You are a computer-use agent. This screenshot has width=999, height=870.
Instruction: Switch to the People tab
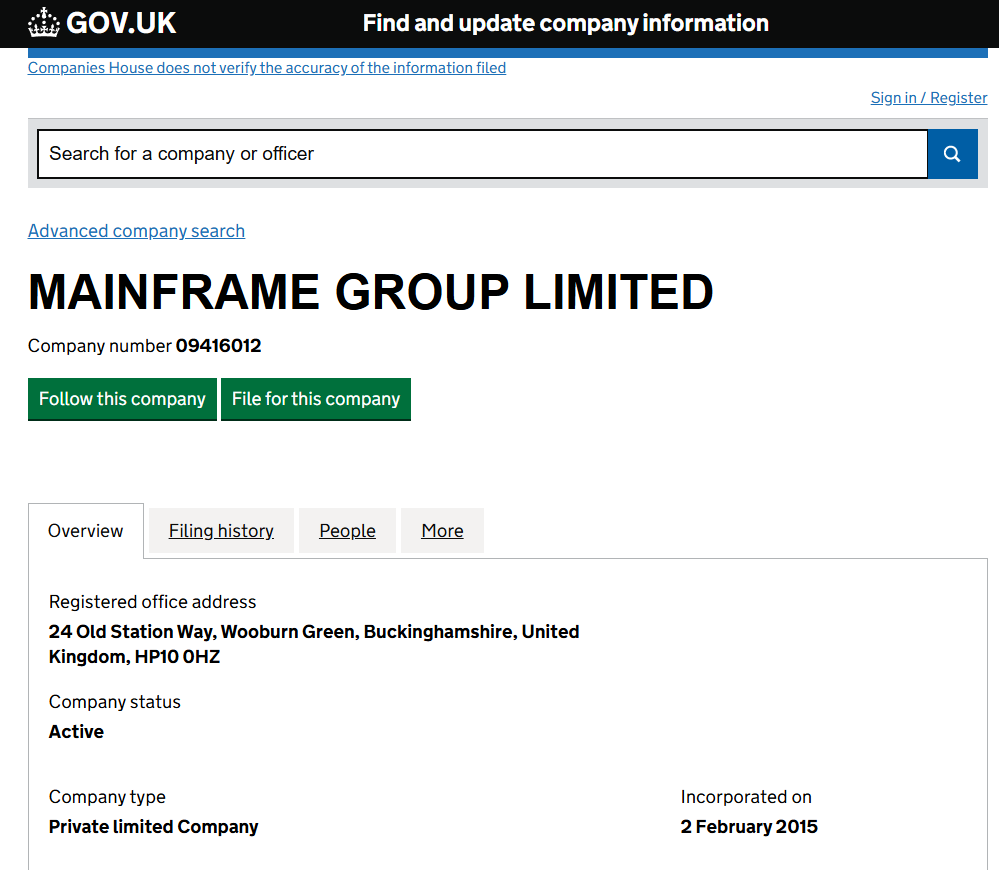347,531
